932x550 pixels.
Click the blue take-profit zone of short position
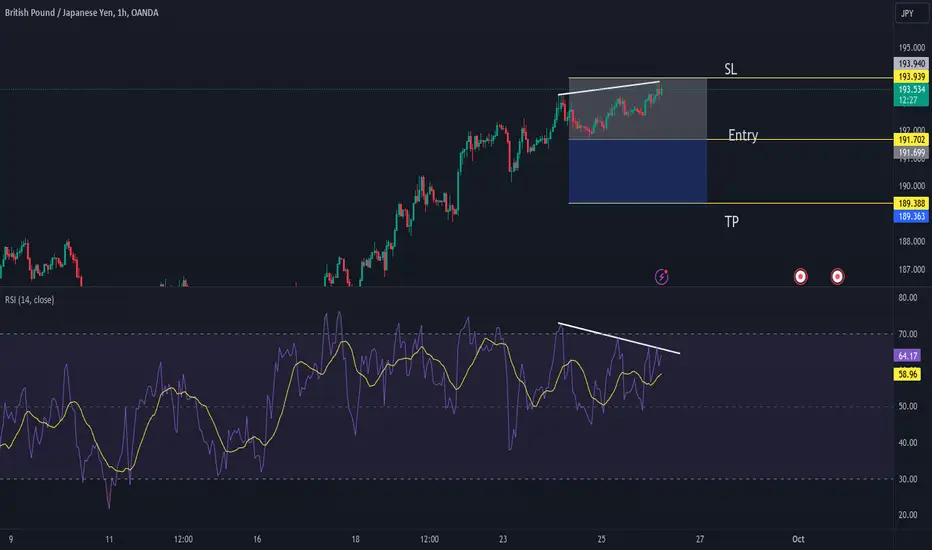point(638,172)
